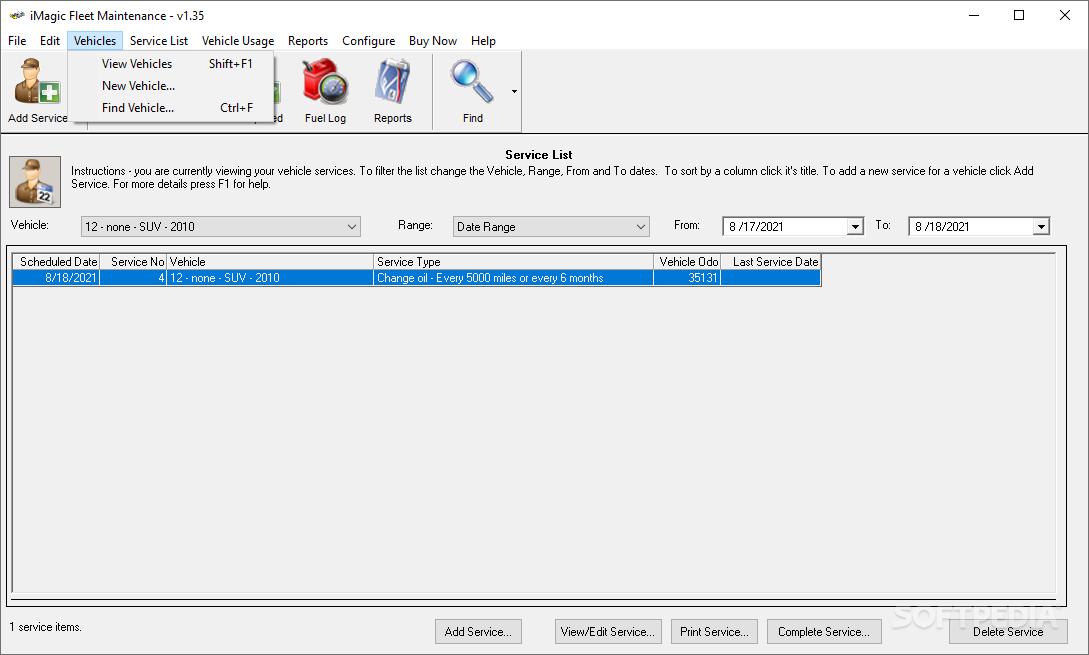This screenshot has height=655, width=1089.
Task: Open the From date picker arrow
Action: (x=855, y=226)
